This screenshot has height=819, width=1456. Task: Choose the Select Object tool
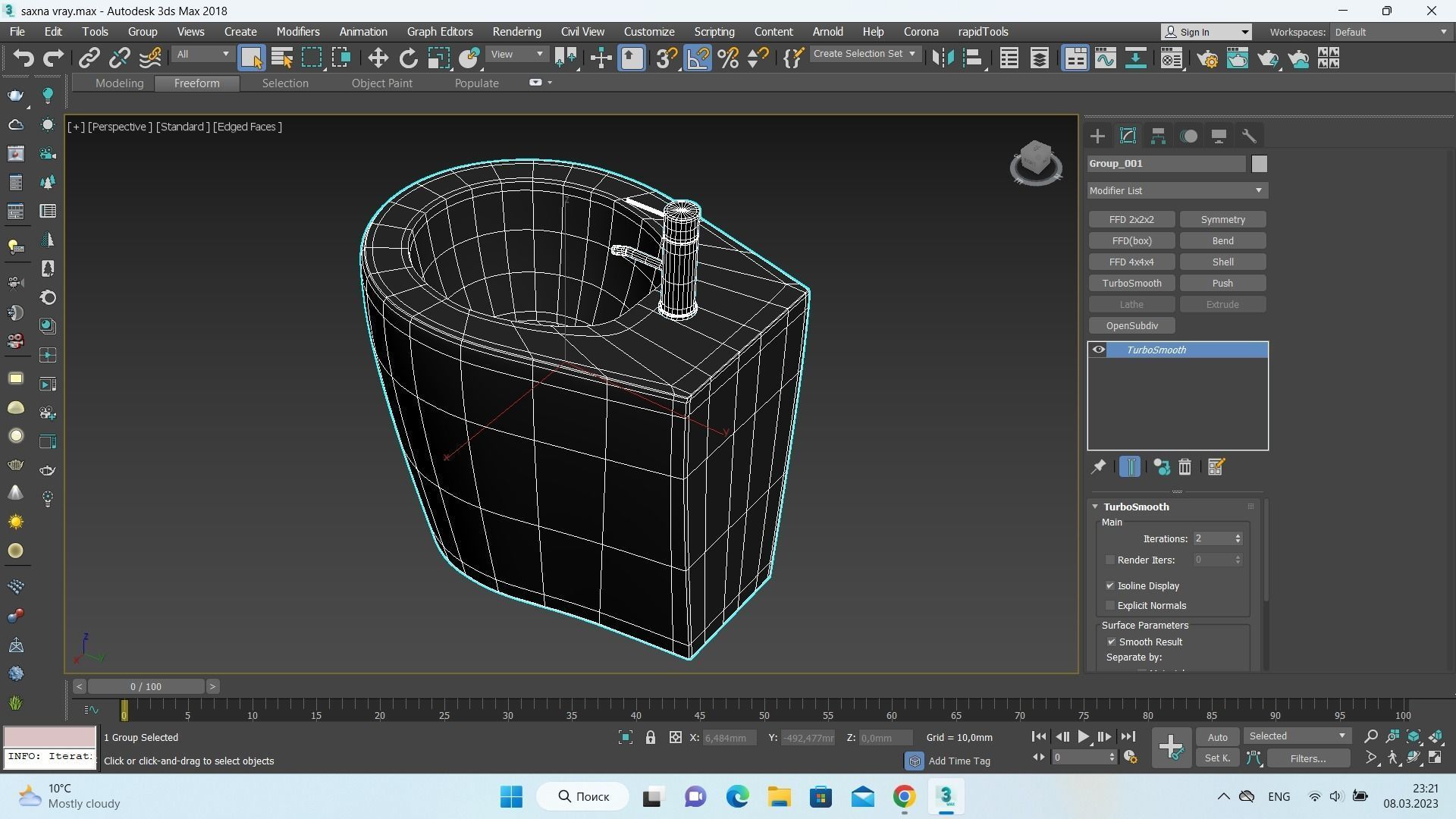pyautogui.click(x=251, y=58)
